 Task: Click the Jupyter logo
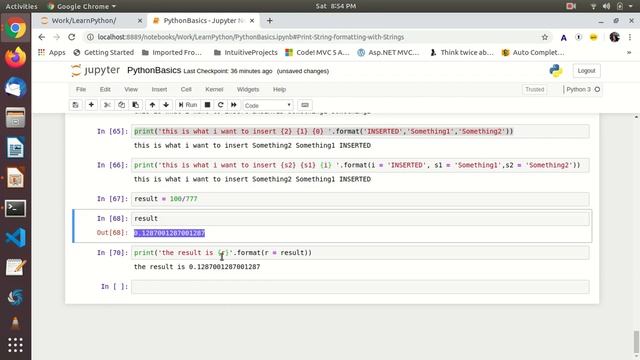click(96, 70)
